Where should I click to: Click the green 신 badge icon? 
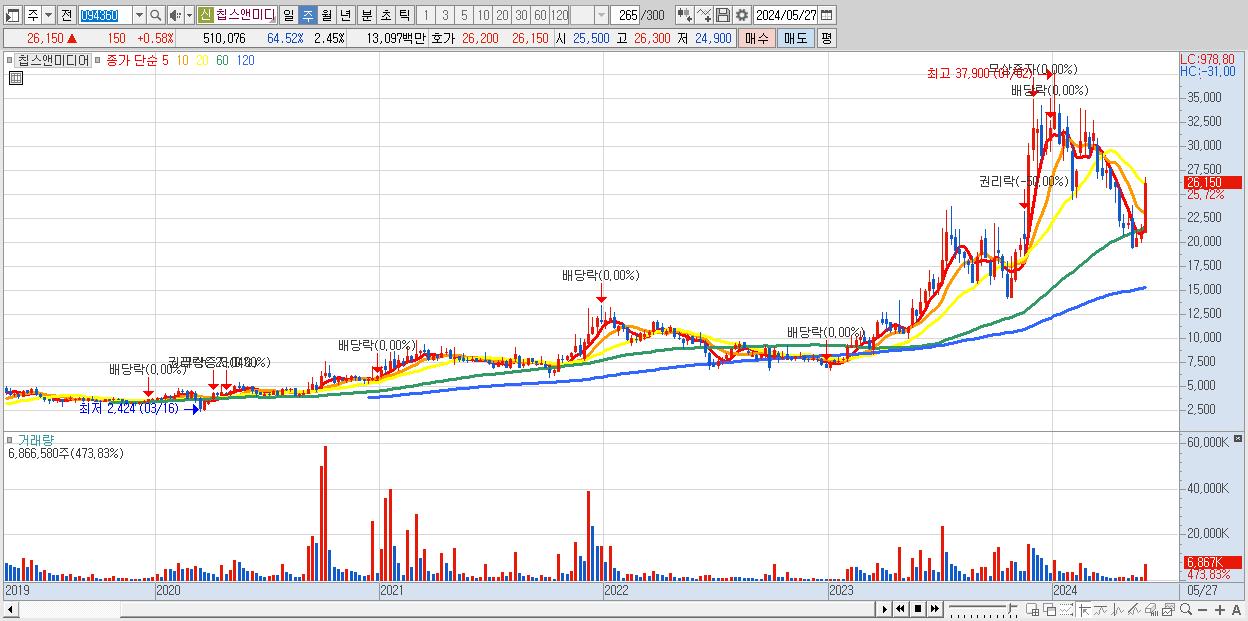coord(205,15)
